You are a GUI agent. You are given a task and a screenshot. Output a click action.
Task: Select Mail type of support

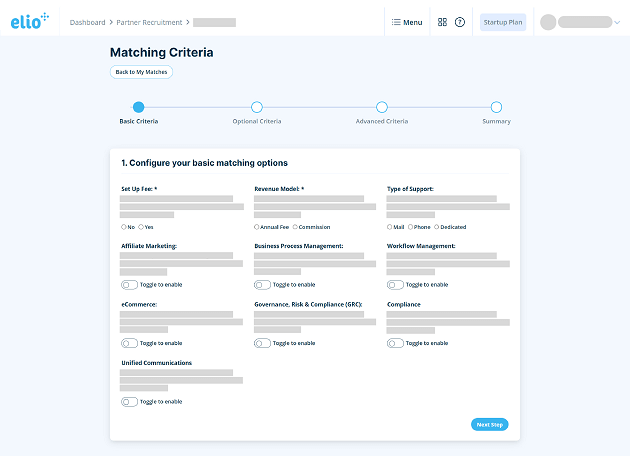coord(389,227)
